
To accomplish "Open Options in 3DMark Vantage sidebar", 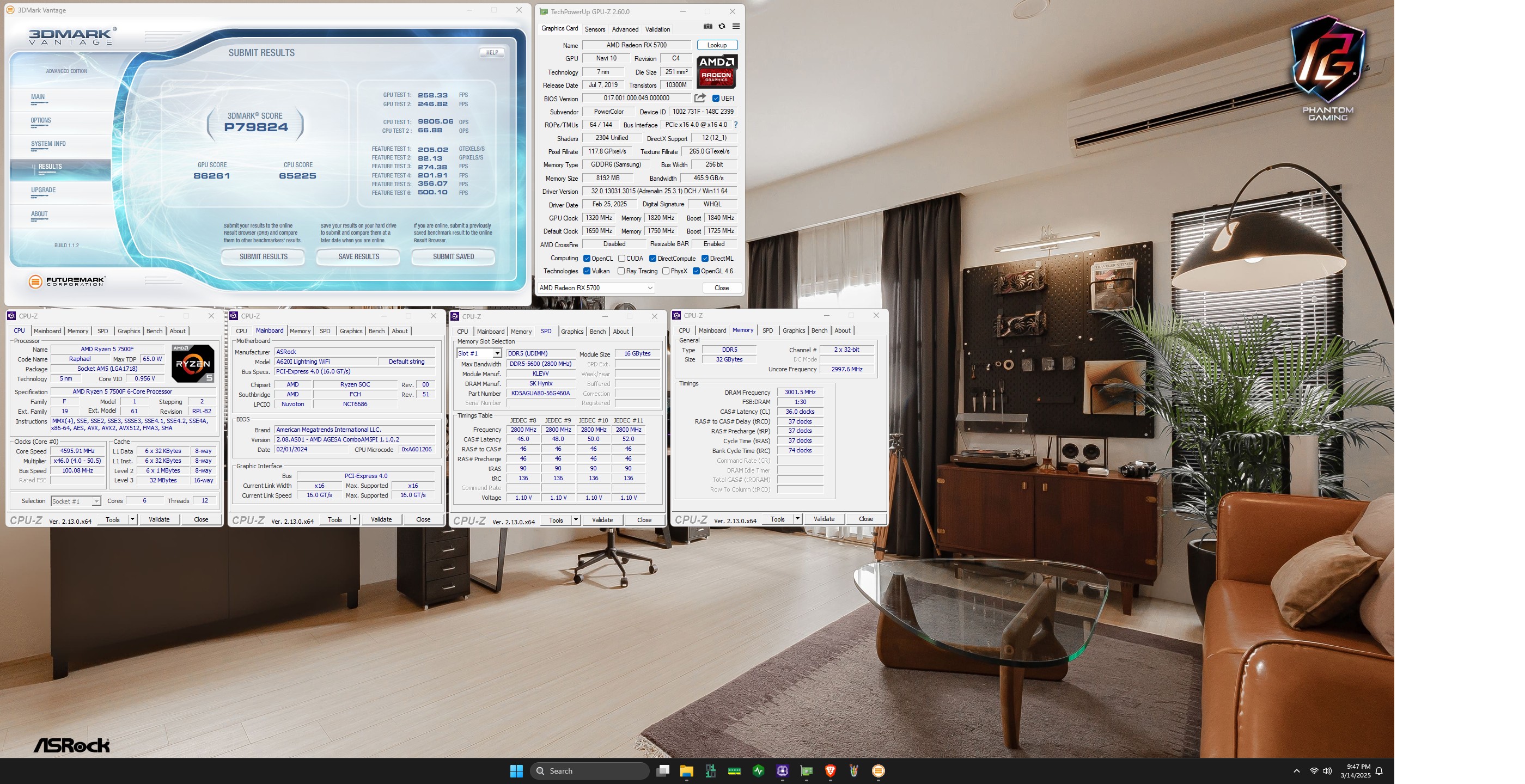I will (41, 120).
